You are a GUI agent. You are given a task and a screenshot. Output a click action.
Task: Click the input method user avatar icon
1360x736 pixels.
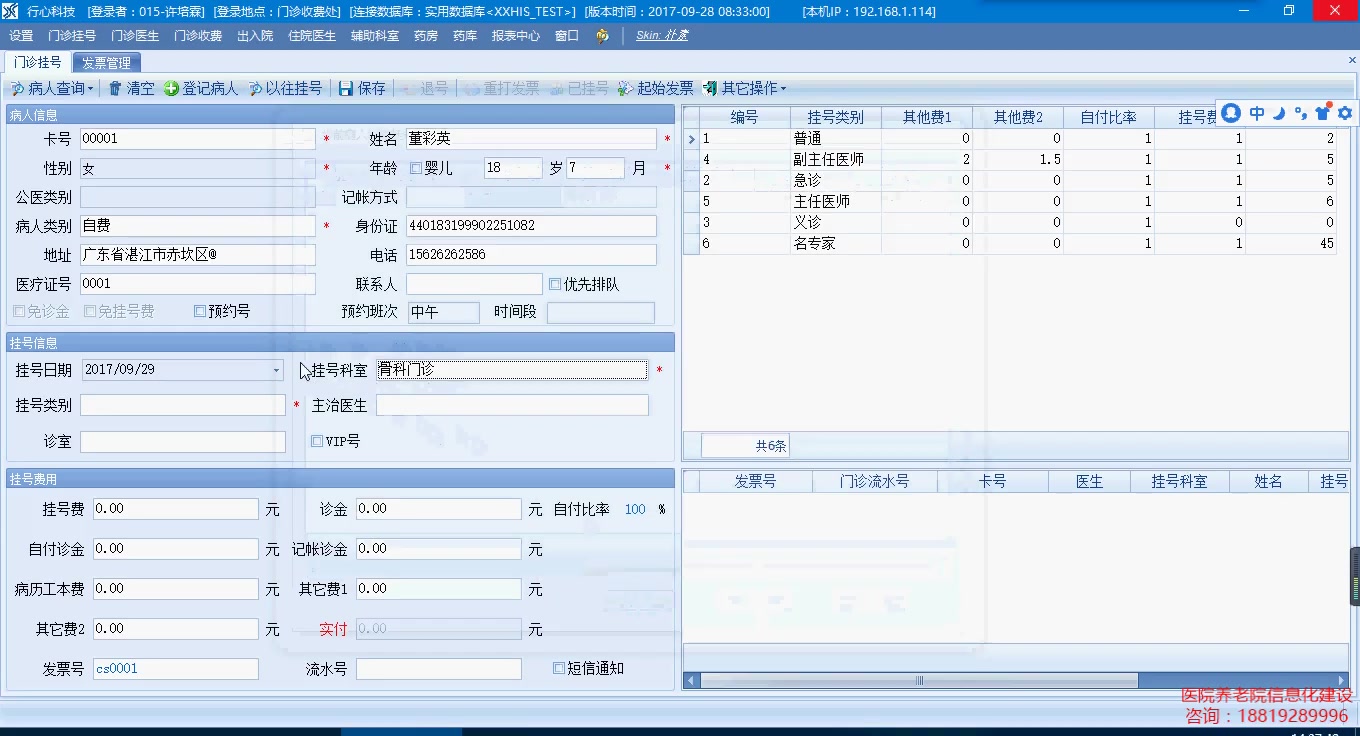[1231, 113]
